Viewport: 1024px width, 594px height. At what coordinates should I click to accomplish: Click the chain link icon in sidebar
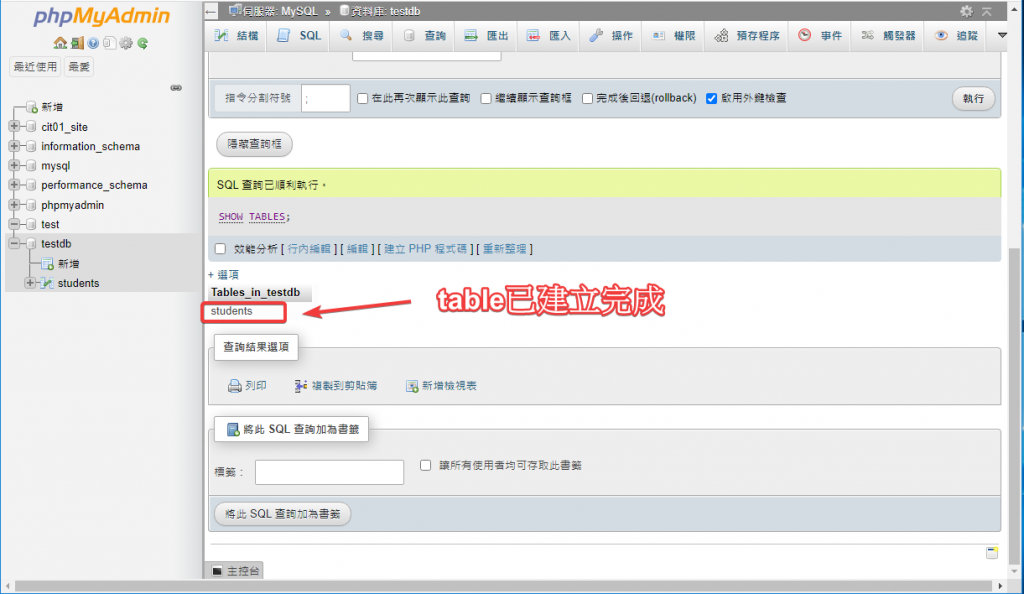(176, 88)
